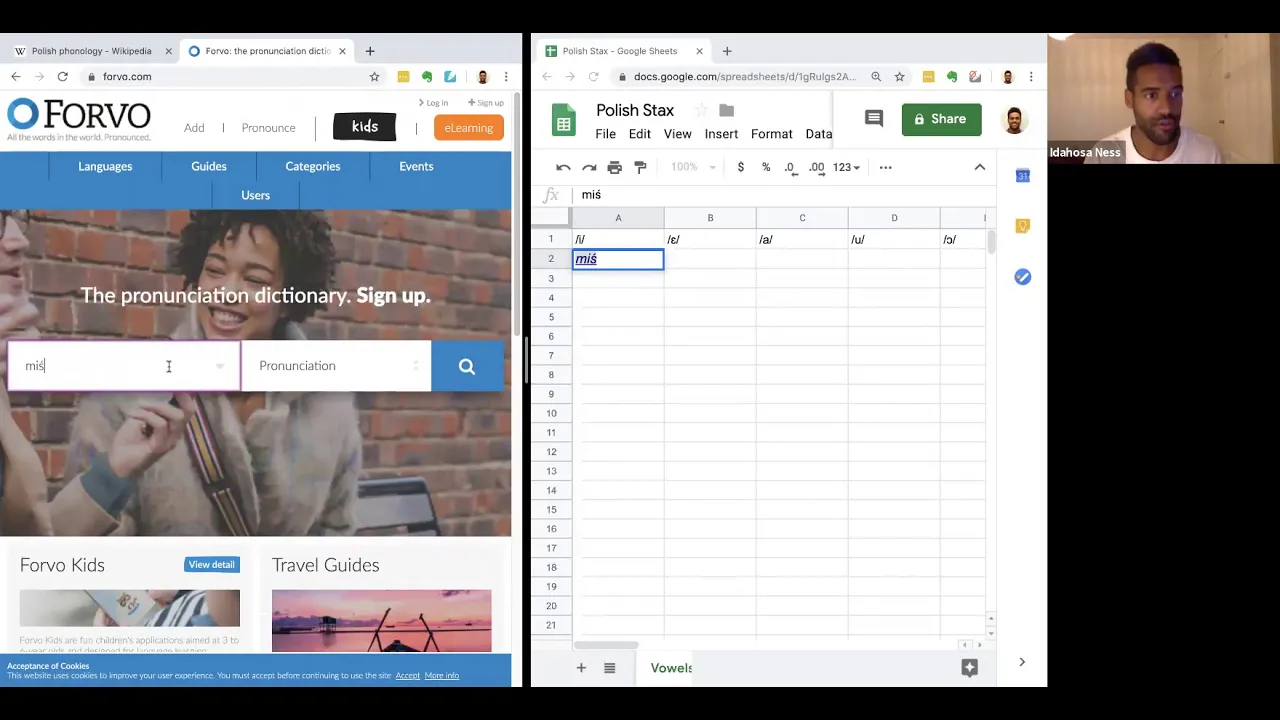Screen dimensions: 1280x720
Task: Go back in the Forvo browser window
Action: (15, 77)
